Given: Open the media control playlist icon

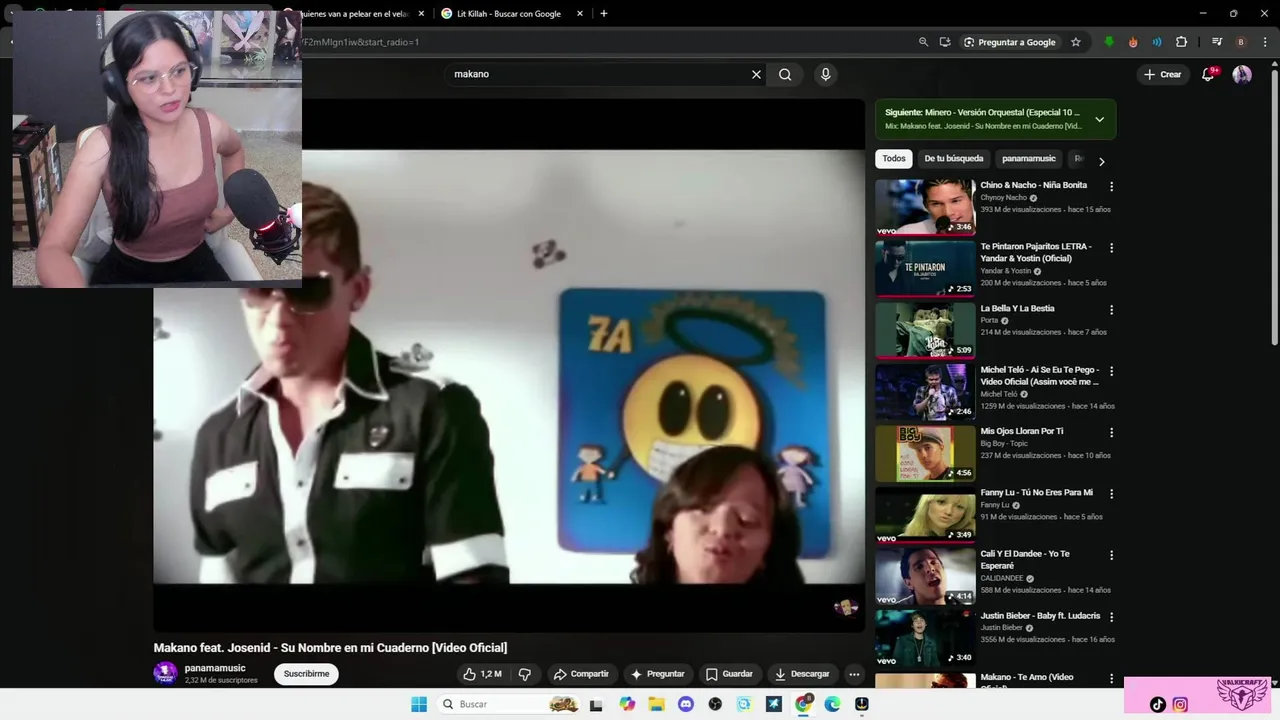Looking at the screenshot, I should pyautogui.click(x=1217, y=42).
